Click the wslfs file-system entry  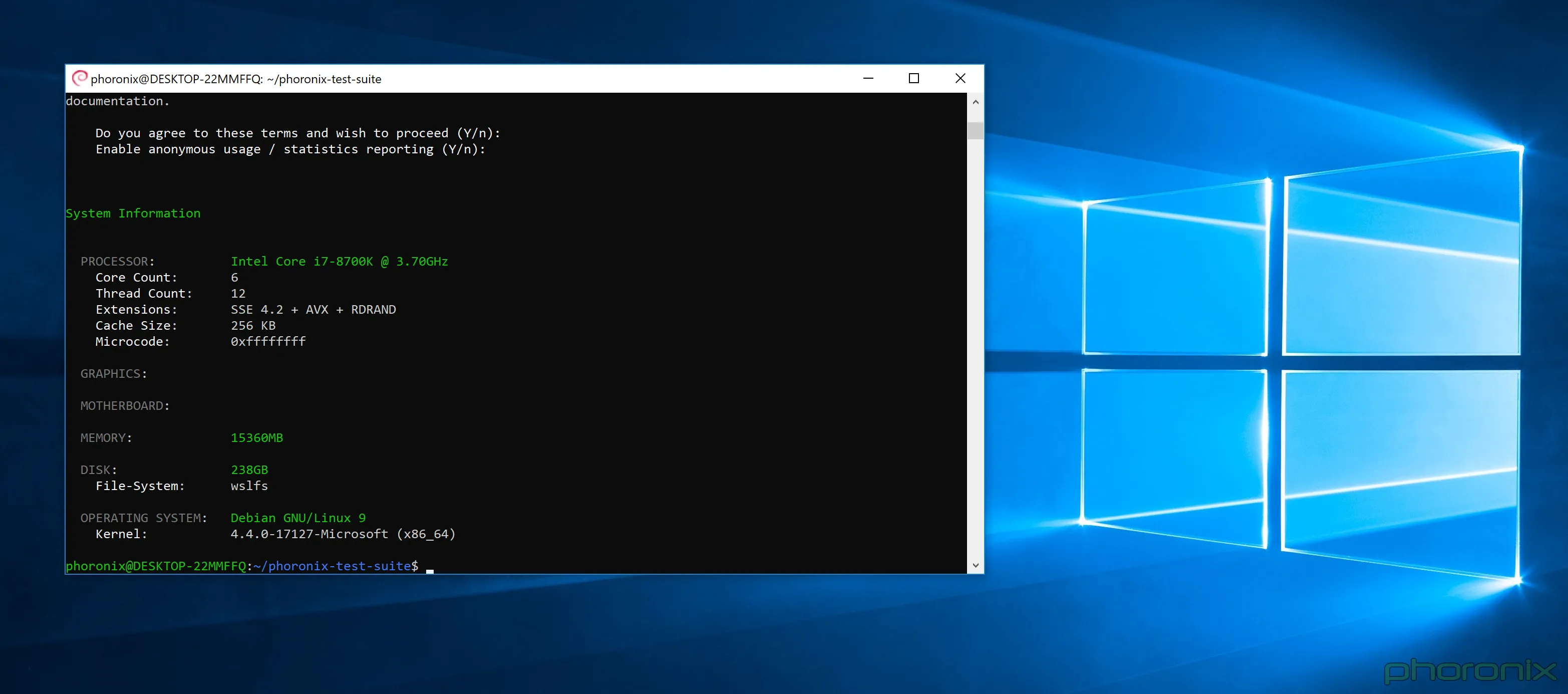click(x=249, y=486)
